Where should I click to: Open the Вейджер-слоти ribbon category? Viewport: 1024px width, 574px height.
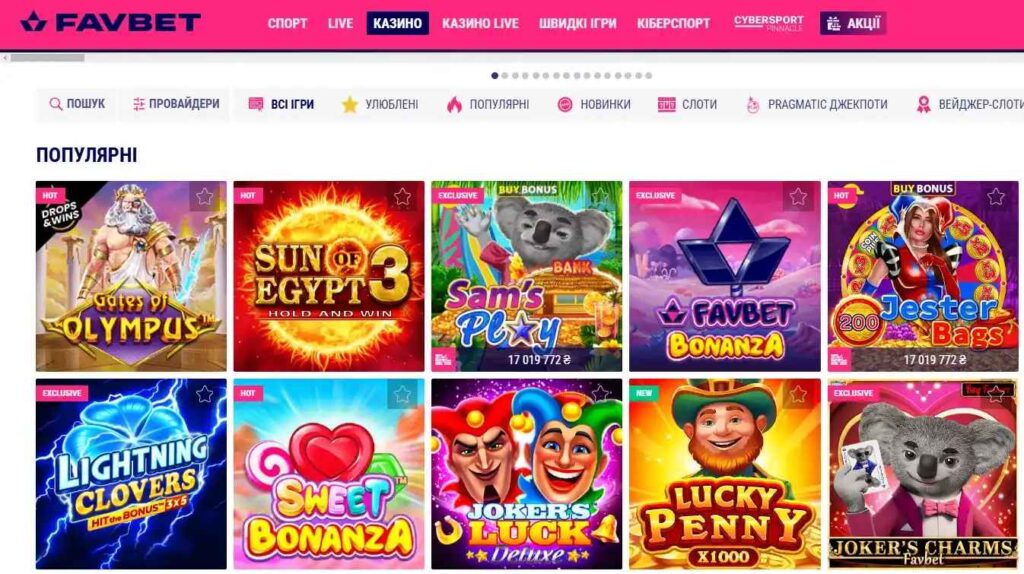click(970, 104)
